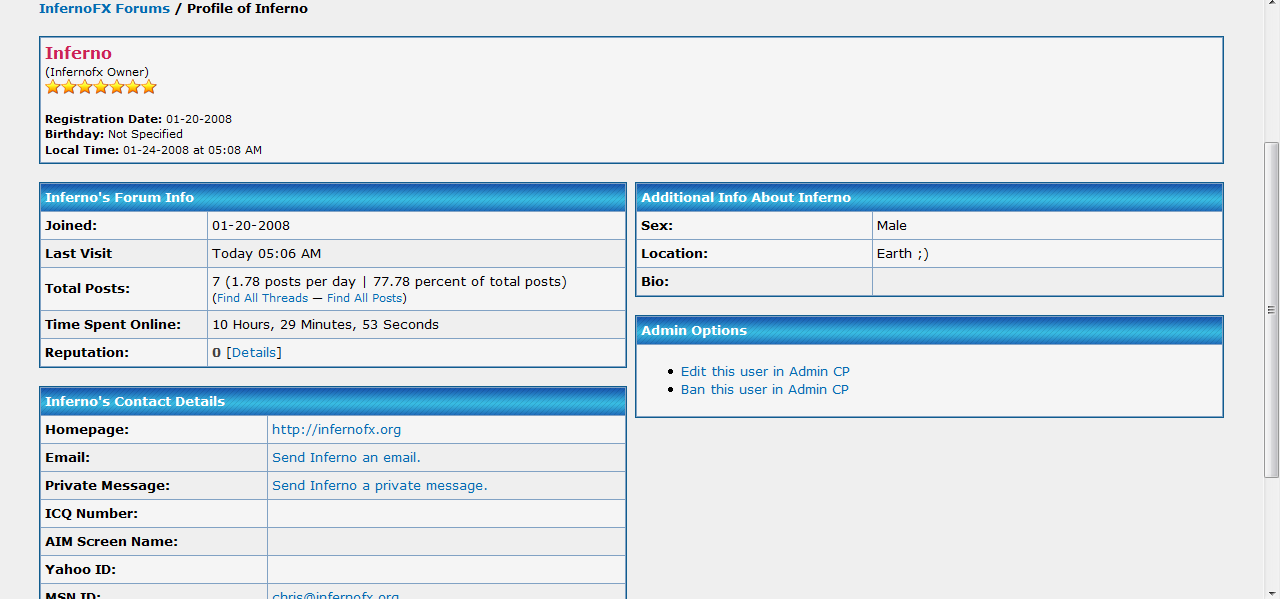Image resolution: width=1280 pixels, height=599 pixels.
Task: Click the Local Time 01-24-2008 at 05:08 AM text
Action: pyautogui.click(x=192, y=150)
